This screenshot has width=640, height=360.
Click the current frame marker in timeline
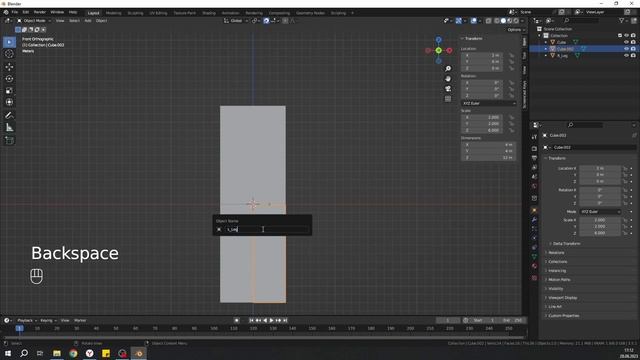coord(19,328)
